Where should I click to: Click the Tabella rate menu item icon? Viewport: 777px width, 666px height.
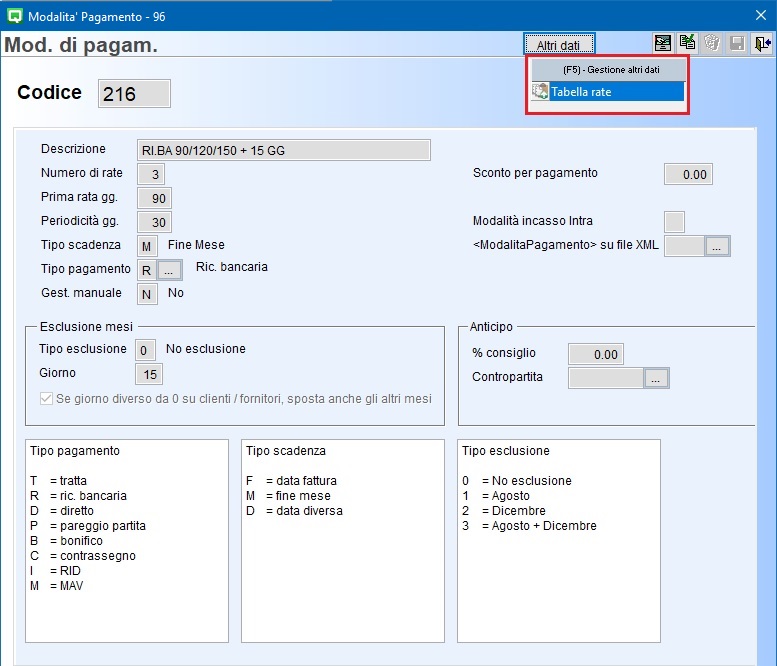click(x=540, y=92)
